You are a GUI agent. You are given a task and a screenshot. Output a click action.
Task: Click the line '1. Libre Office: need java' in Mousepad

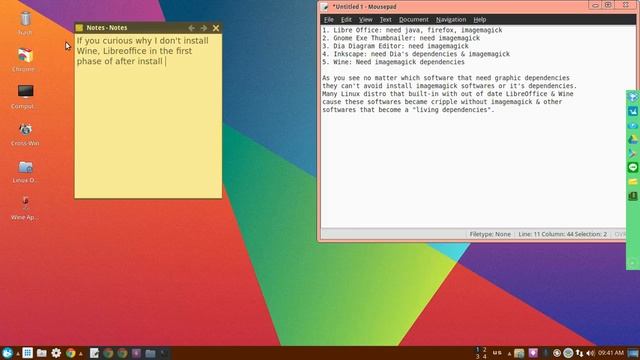(x=412, y=30)
